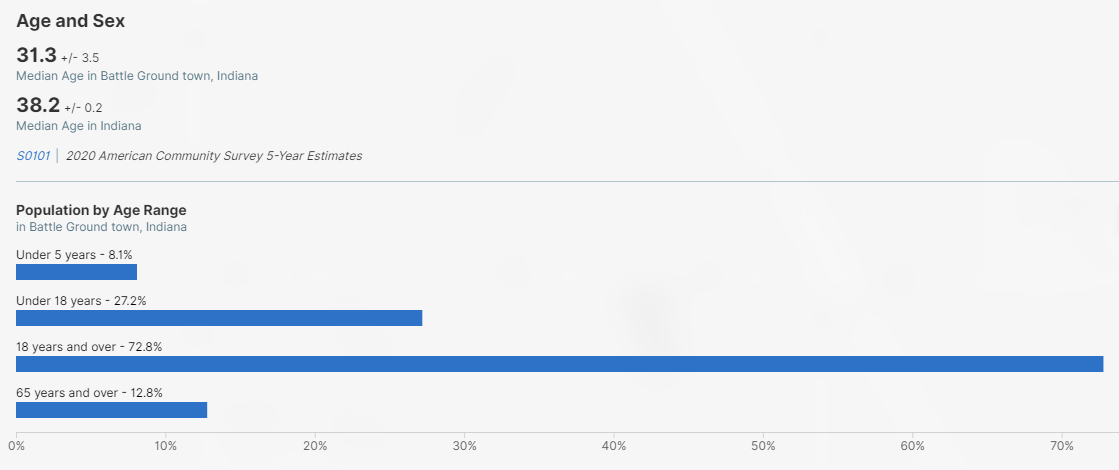Select the 65 years and over - 12.8% label
This screenshot has width=1119, height=470.
(89, 393)
